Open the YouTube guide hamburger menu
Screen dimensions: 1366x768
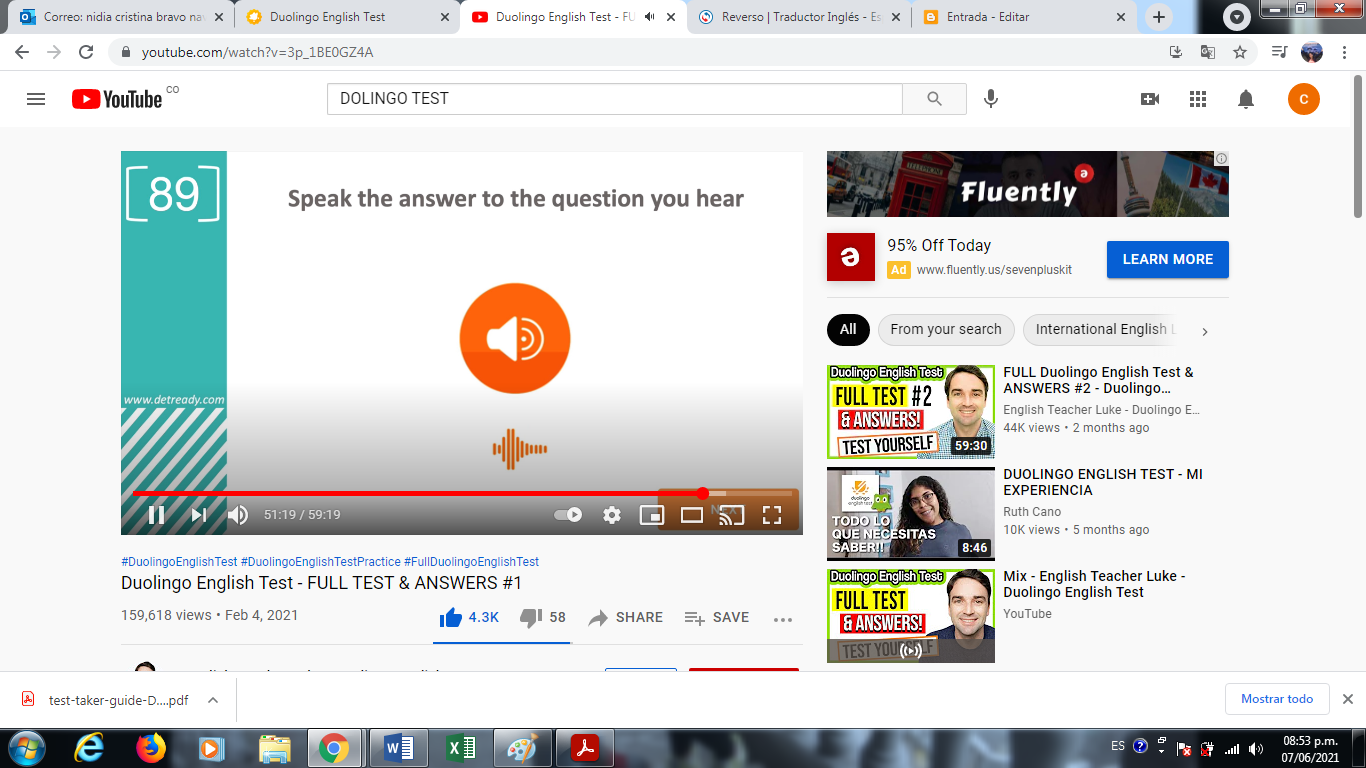[36, 99]
